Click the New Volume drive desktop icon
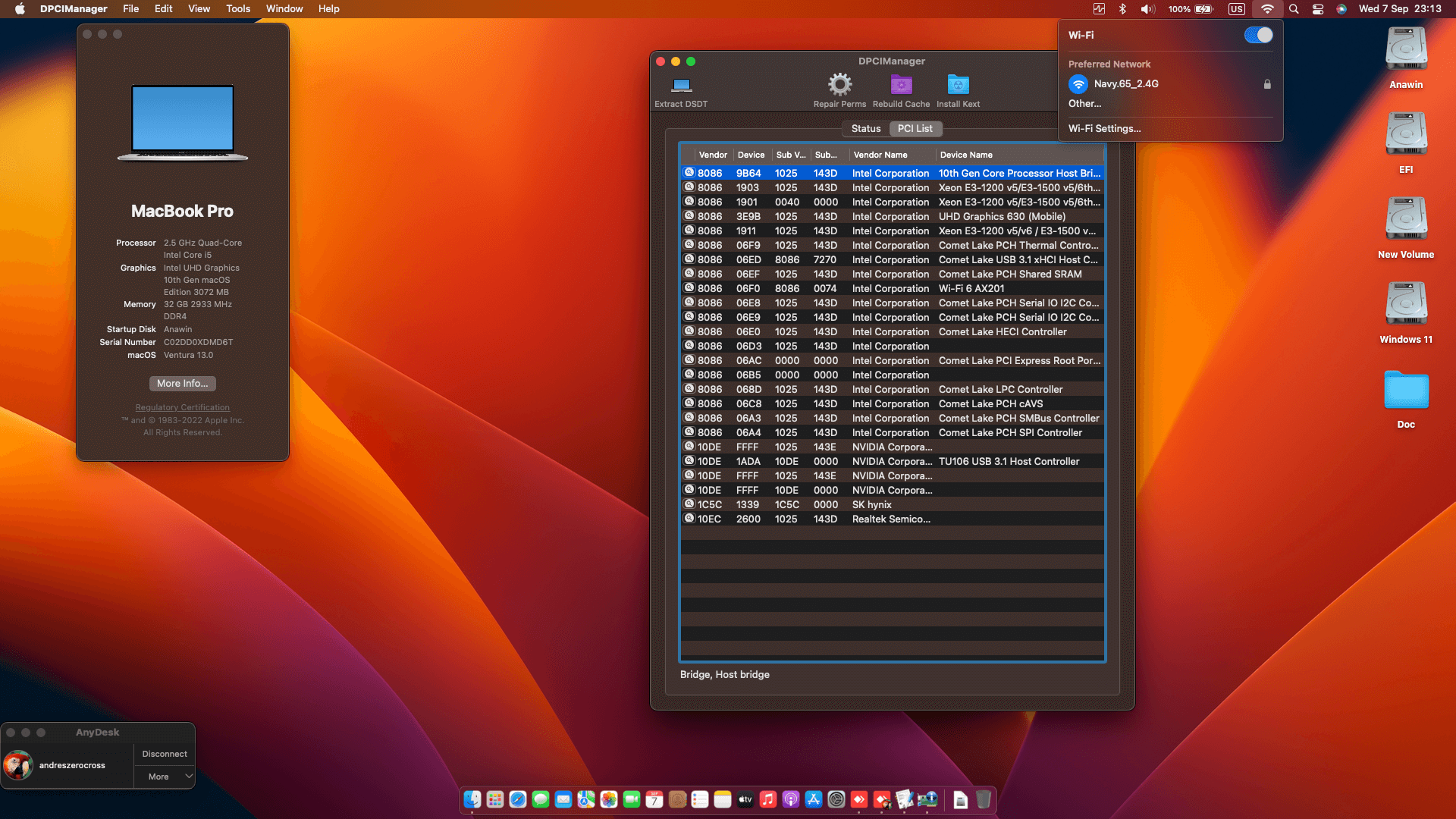Screen dimensions: 1456x819 [x=1406, y=220]
